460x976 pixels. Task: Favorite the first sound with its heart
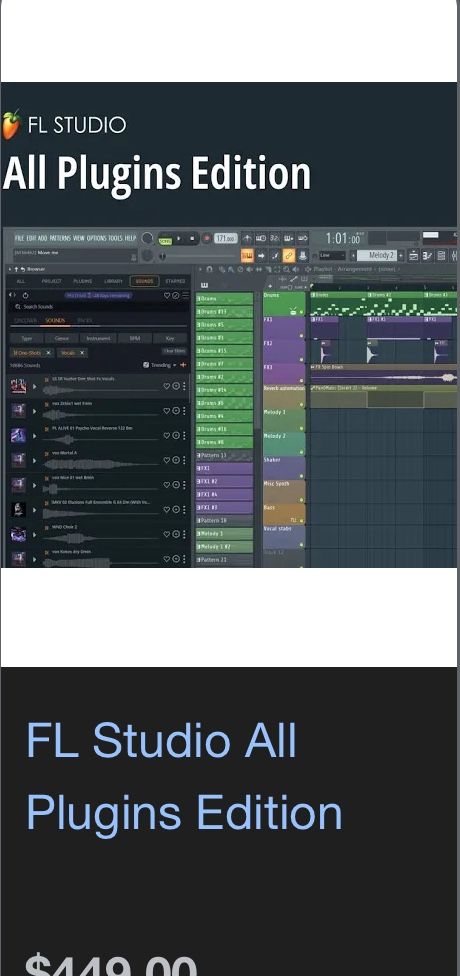(x=167, y=387)
